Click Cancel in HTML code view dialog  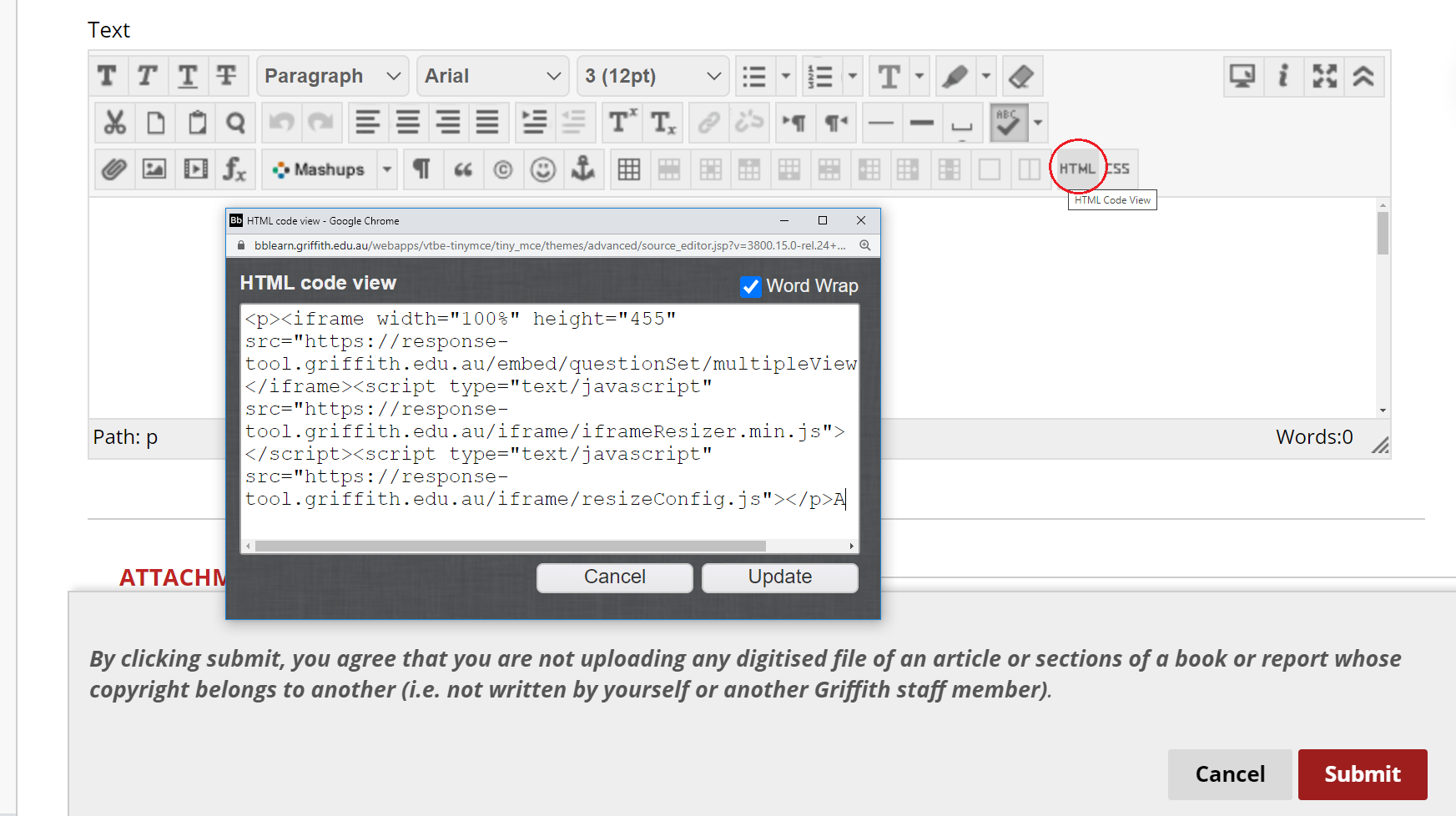(615, 577)
